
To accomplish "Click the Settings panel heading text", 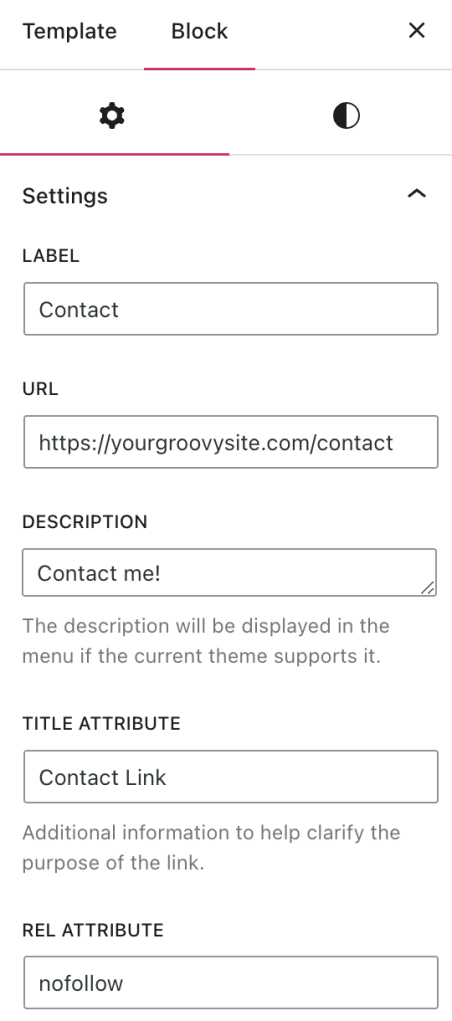I will pyautogui.click(x=65, y=196).
